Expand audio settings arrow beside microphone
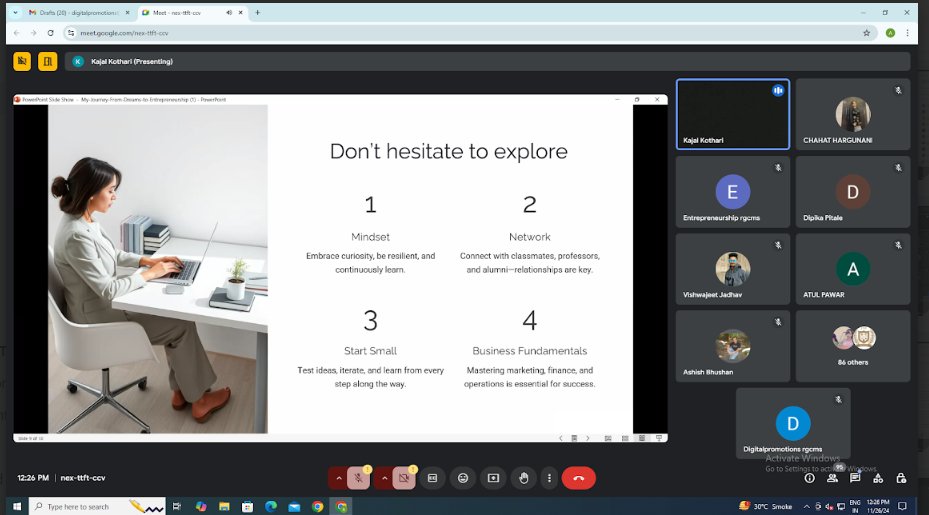Screen dimensions: 929x515 (x=338, y=478)
